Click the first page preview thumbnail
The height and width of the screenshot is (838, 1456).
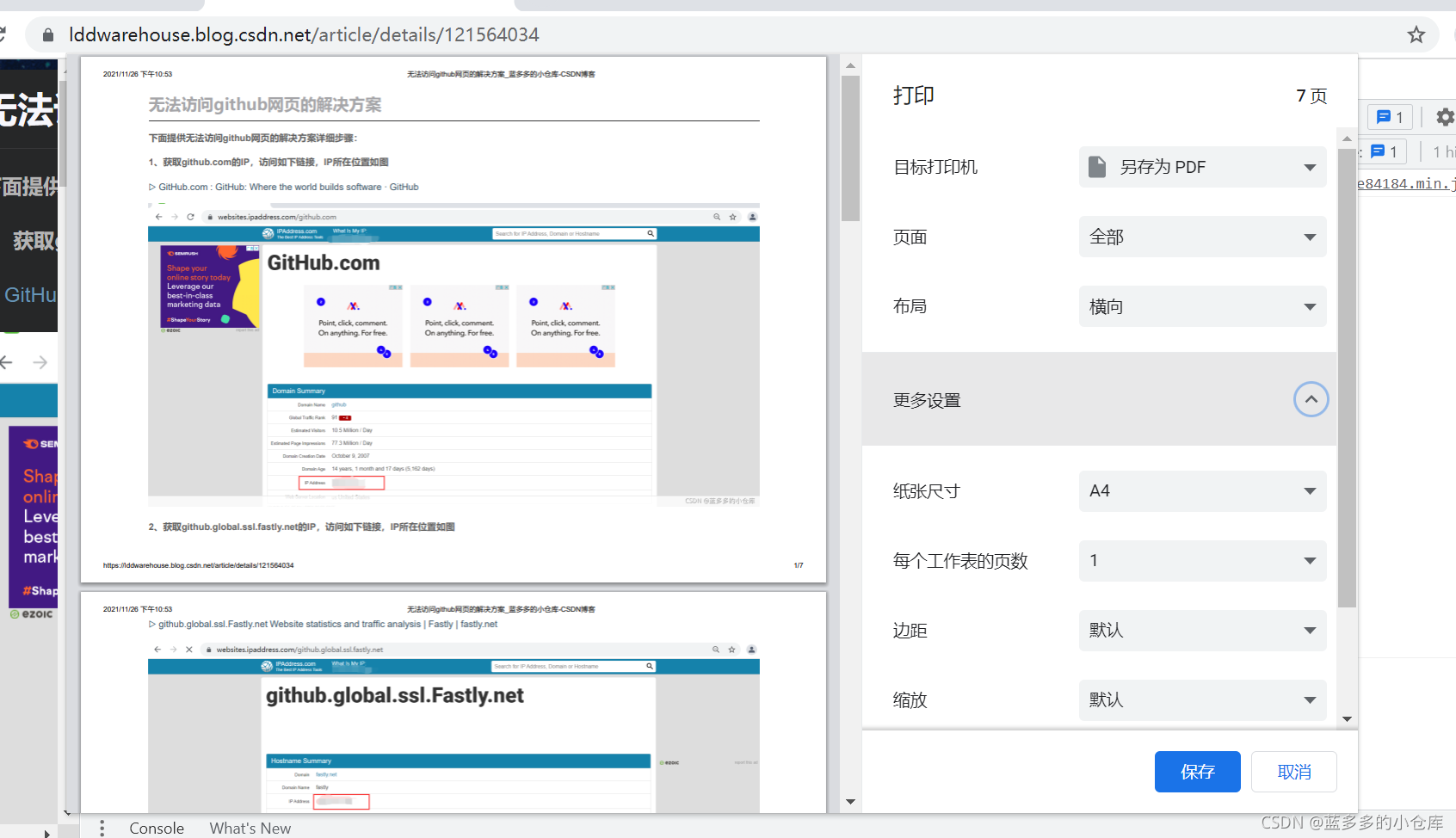[453, 319]
